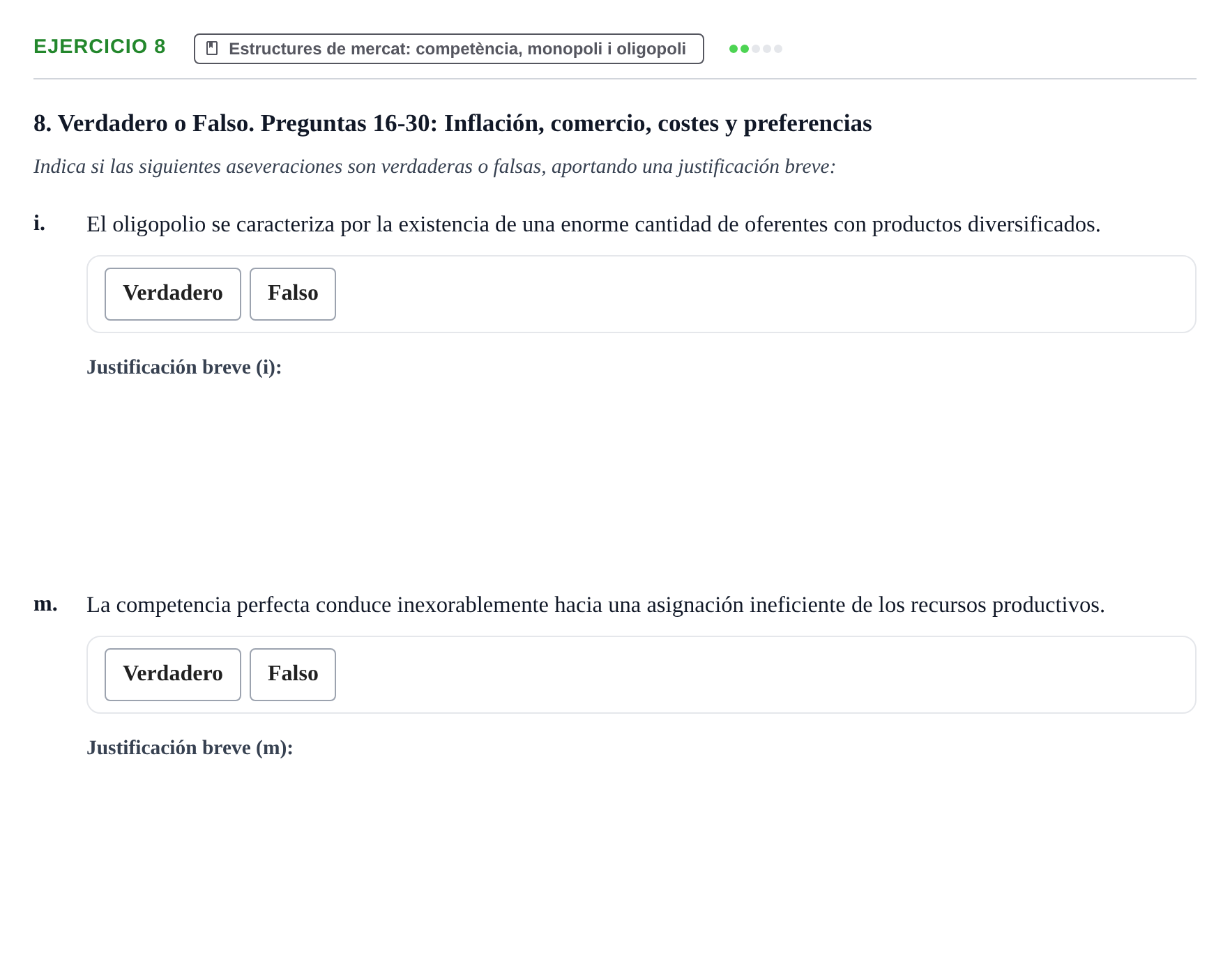
Task: Click the oligopolio statement text
Action: coord(593,224)
